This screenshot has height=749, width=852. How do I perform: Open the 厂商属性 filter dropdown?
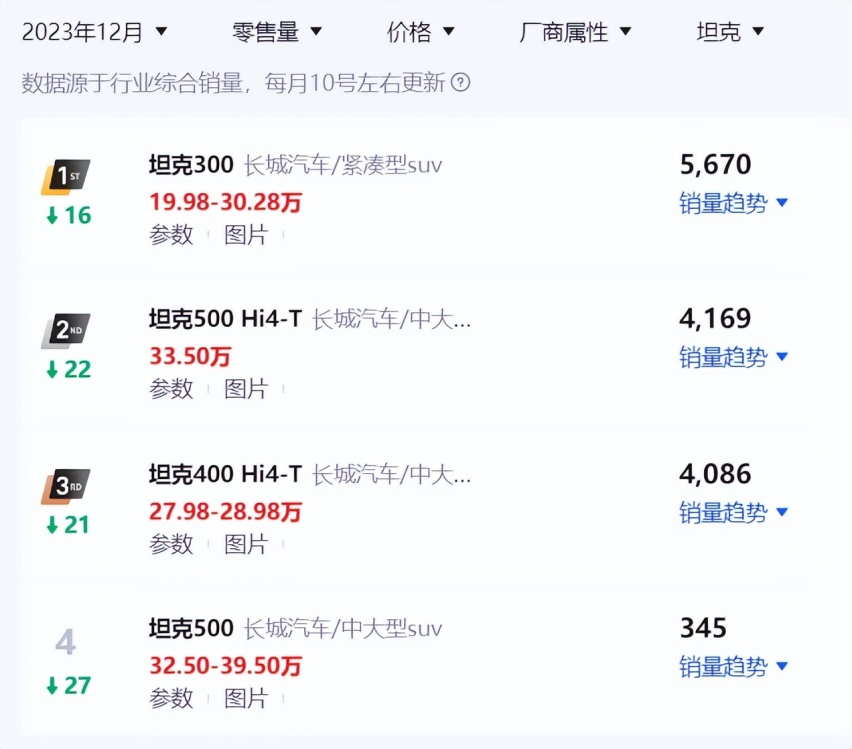575,32
